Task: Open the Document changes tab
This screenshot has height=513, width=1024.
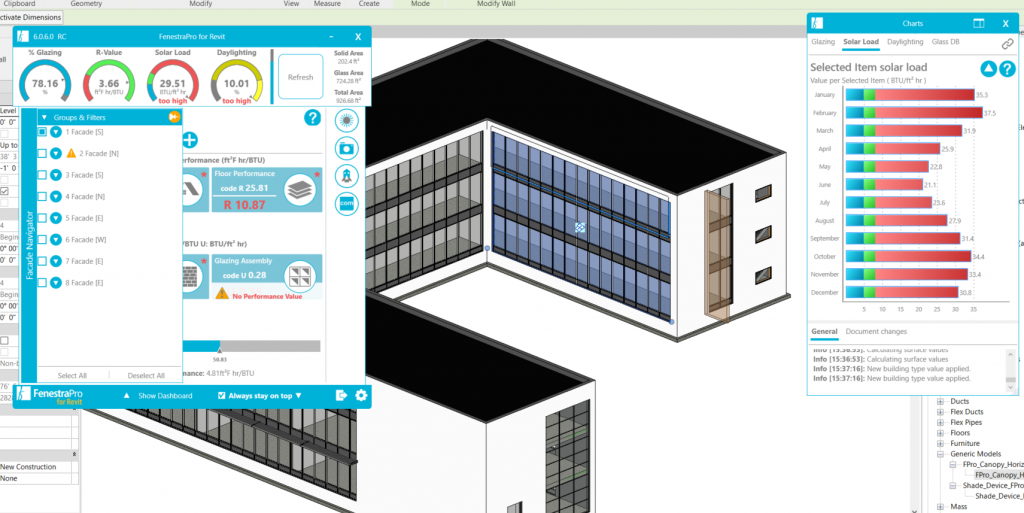Action: click(876, 332)
